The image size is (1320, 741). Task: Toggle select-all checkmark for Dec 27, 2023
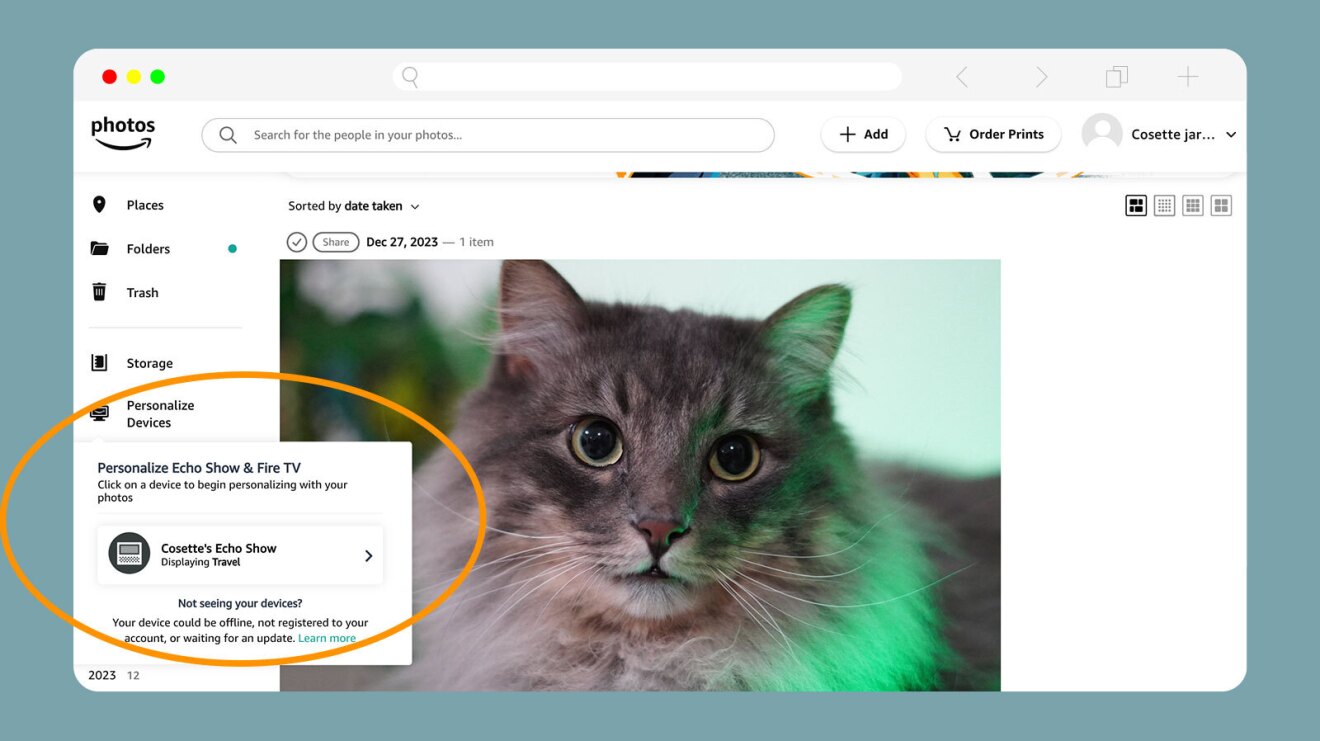(x=296, y=242)
